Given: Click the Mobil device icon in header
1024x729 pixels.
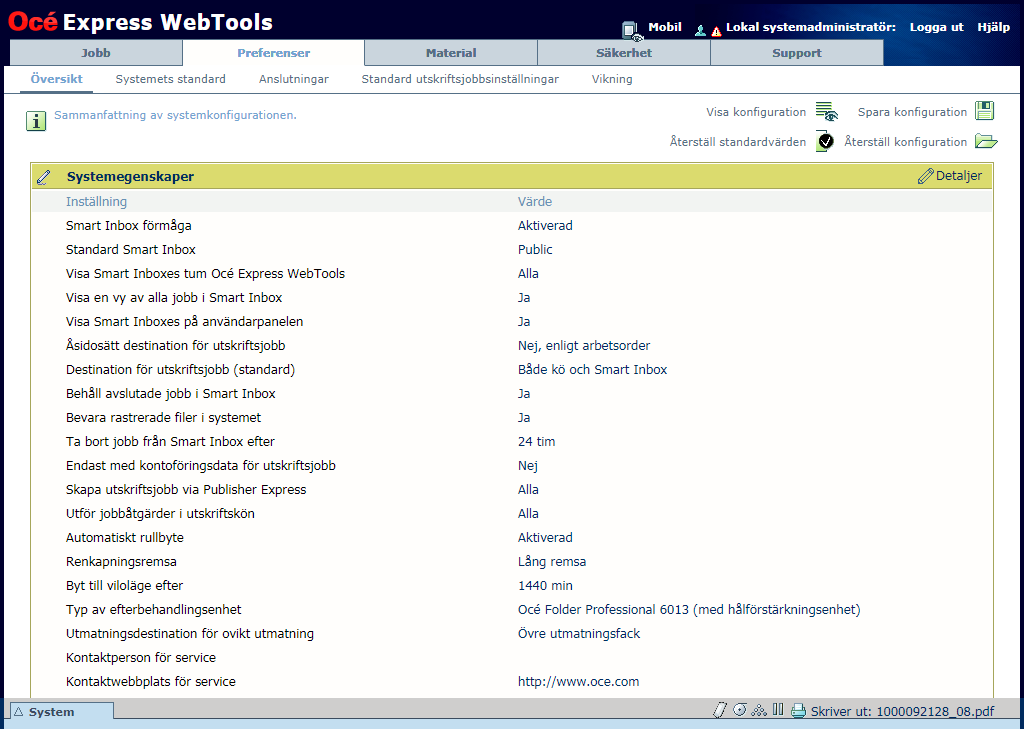Looking at the screenshot, I should 632,31.
